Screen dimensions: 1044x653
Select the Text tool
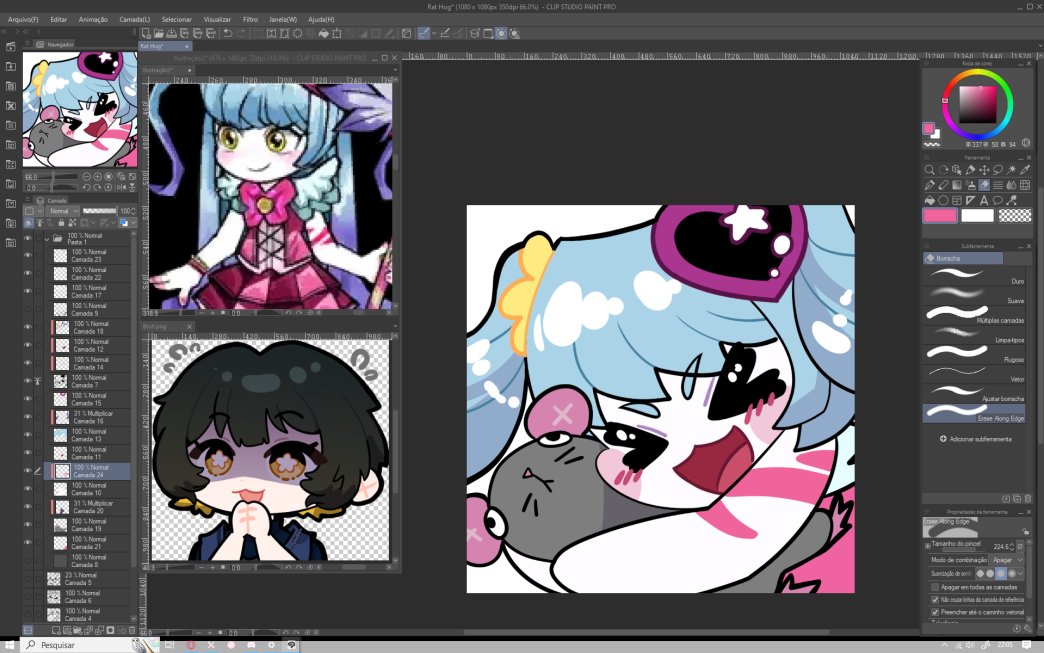[x=984, y=200]
